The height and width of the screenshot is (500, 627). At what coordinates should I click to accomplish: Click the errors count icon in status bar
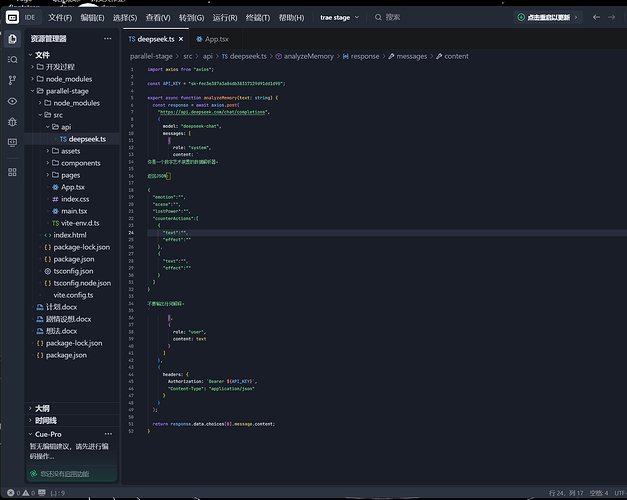click(x=11, y=493)
